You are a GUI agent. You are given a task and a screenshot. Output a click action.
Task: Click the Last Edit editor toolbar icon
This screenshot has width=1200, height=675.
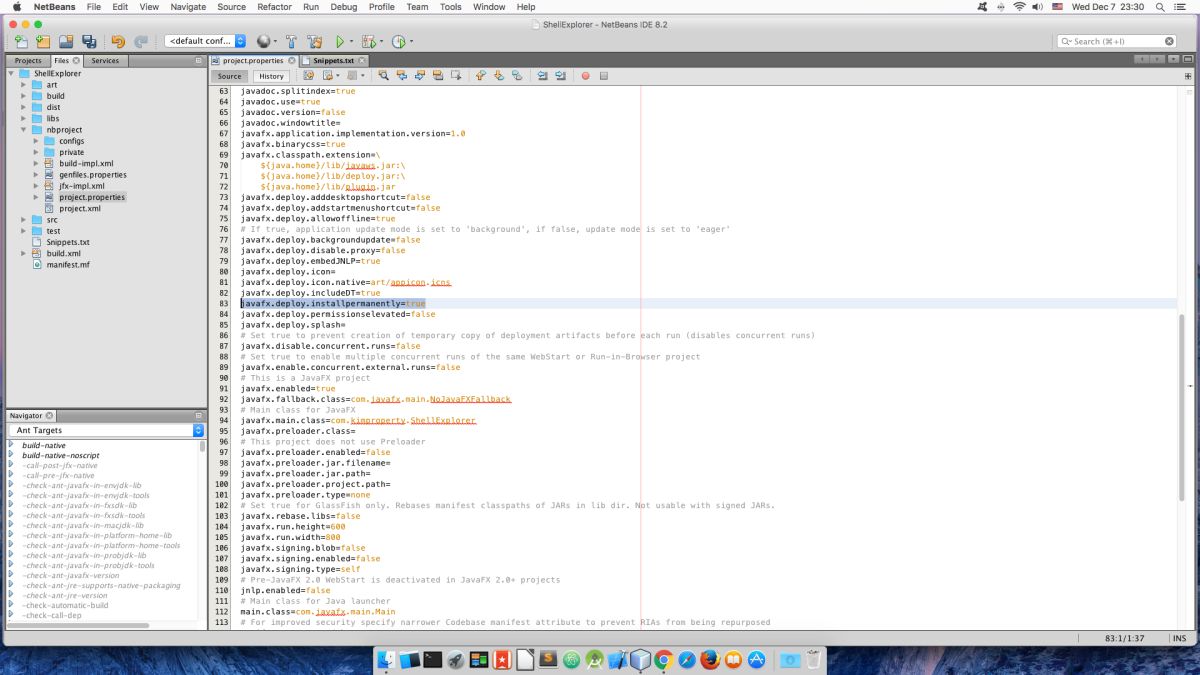309,75
